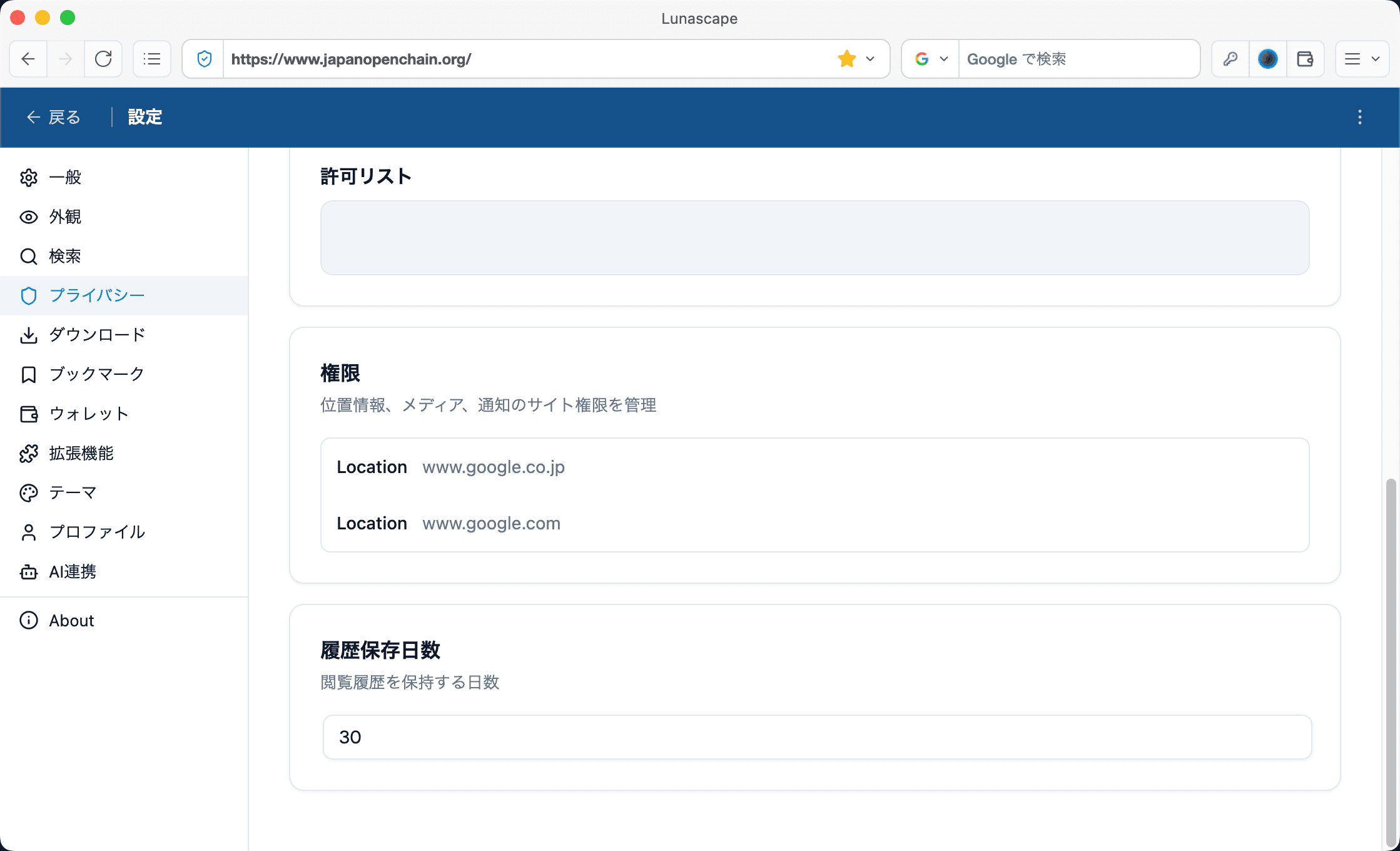
Task: Click the 戻る back button in settings header
Action: pos(53,117)
